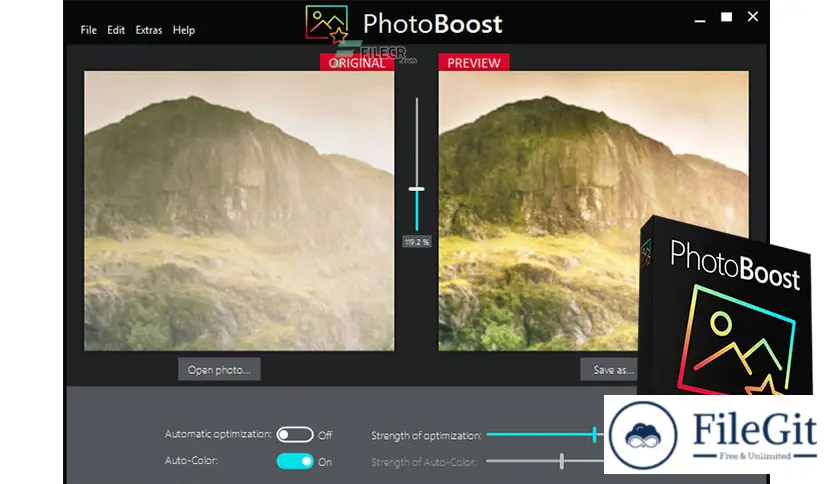Close the PhotoBoost window
Image resolution: width=836 pixels, height=484 pixels.
[753, 17]
